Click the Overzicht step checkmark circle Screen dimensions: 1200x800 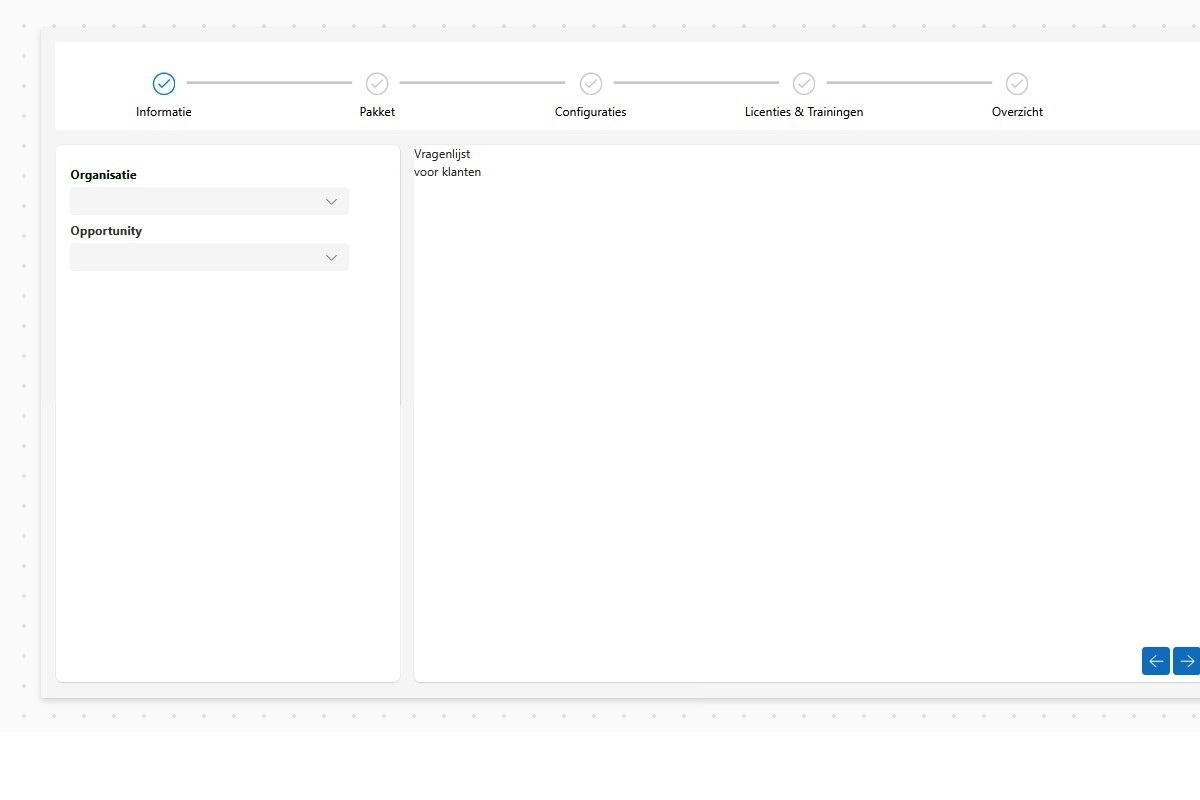point(1017,83)
